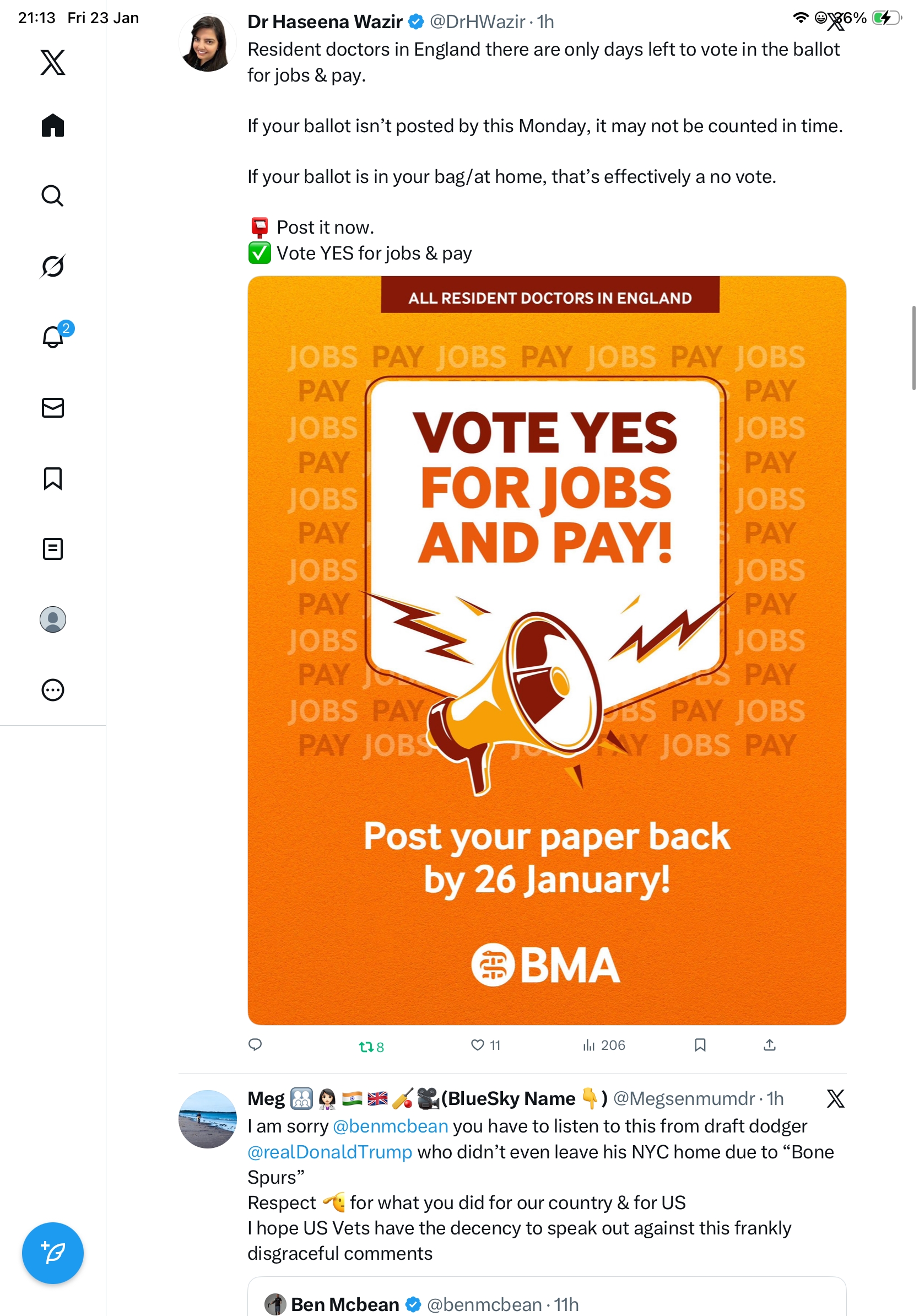Open the @benmcbean mention link

click(390, 1126)
